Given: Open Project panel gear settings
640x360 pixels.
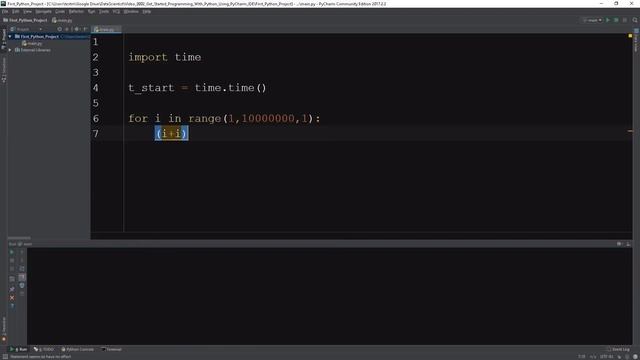Looking at the screenshot, I should coord(77,29).
